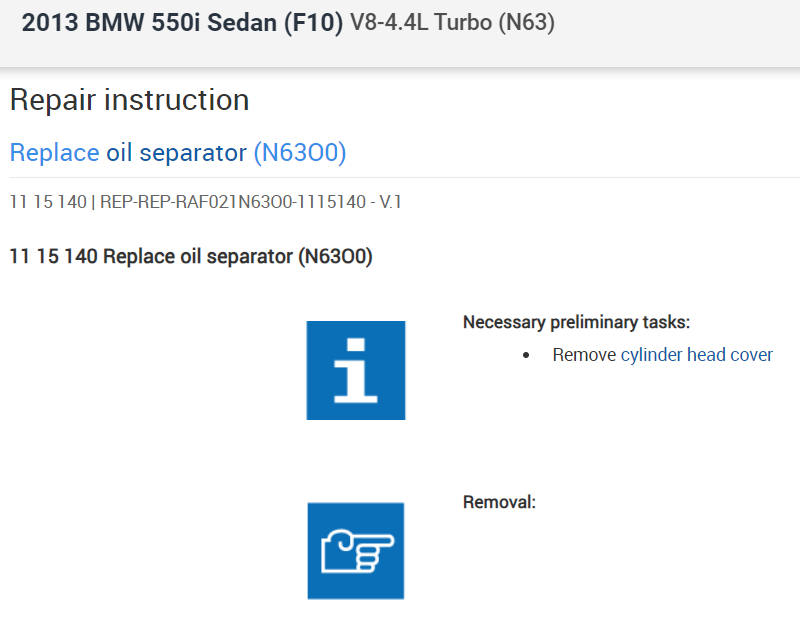Image resolution: width=800 pixels, height=641 pixels.
Task: Click the 'Repair instruction' heading
Action: point(129,100)
